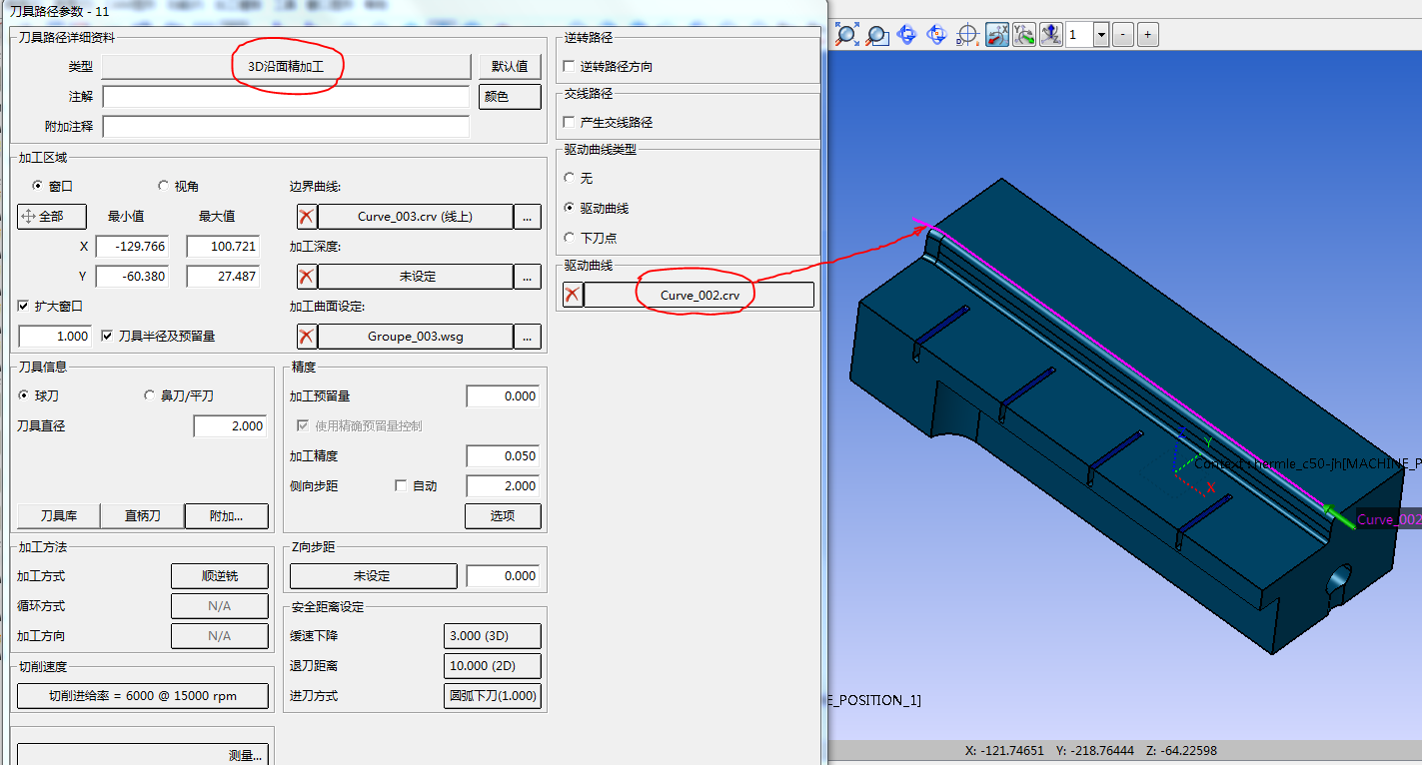Select the zoom window magnifier icon
Image resolution: width=1422 pixels, height=765 pixels.
point(877,35)
